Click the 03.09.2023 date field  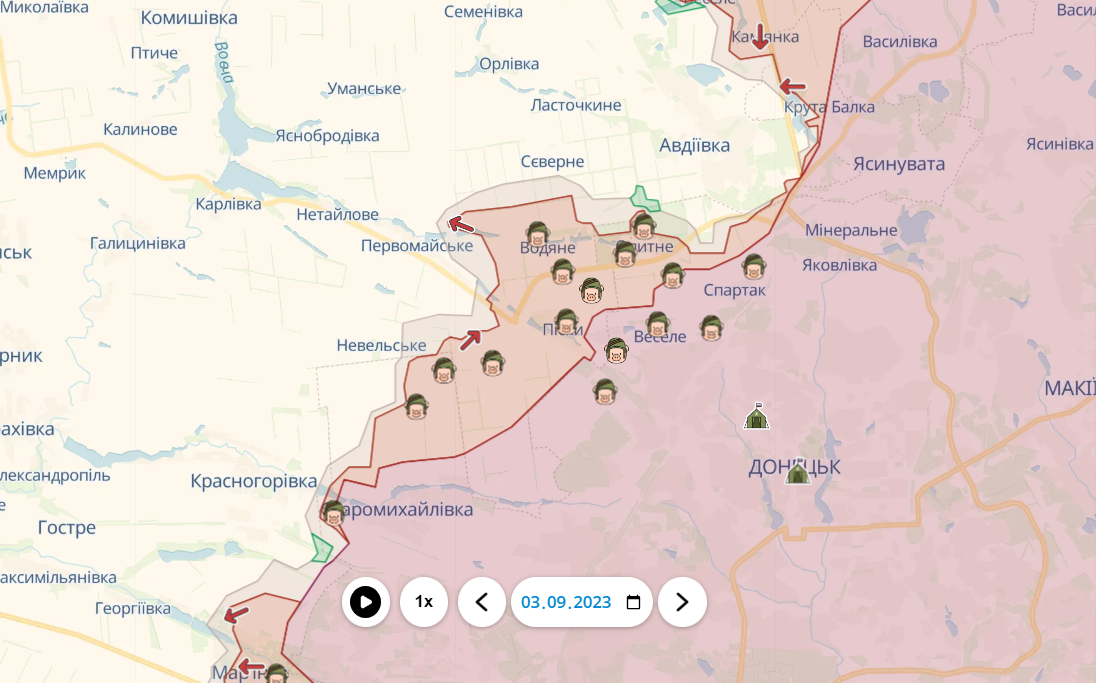pos(566,602)
